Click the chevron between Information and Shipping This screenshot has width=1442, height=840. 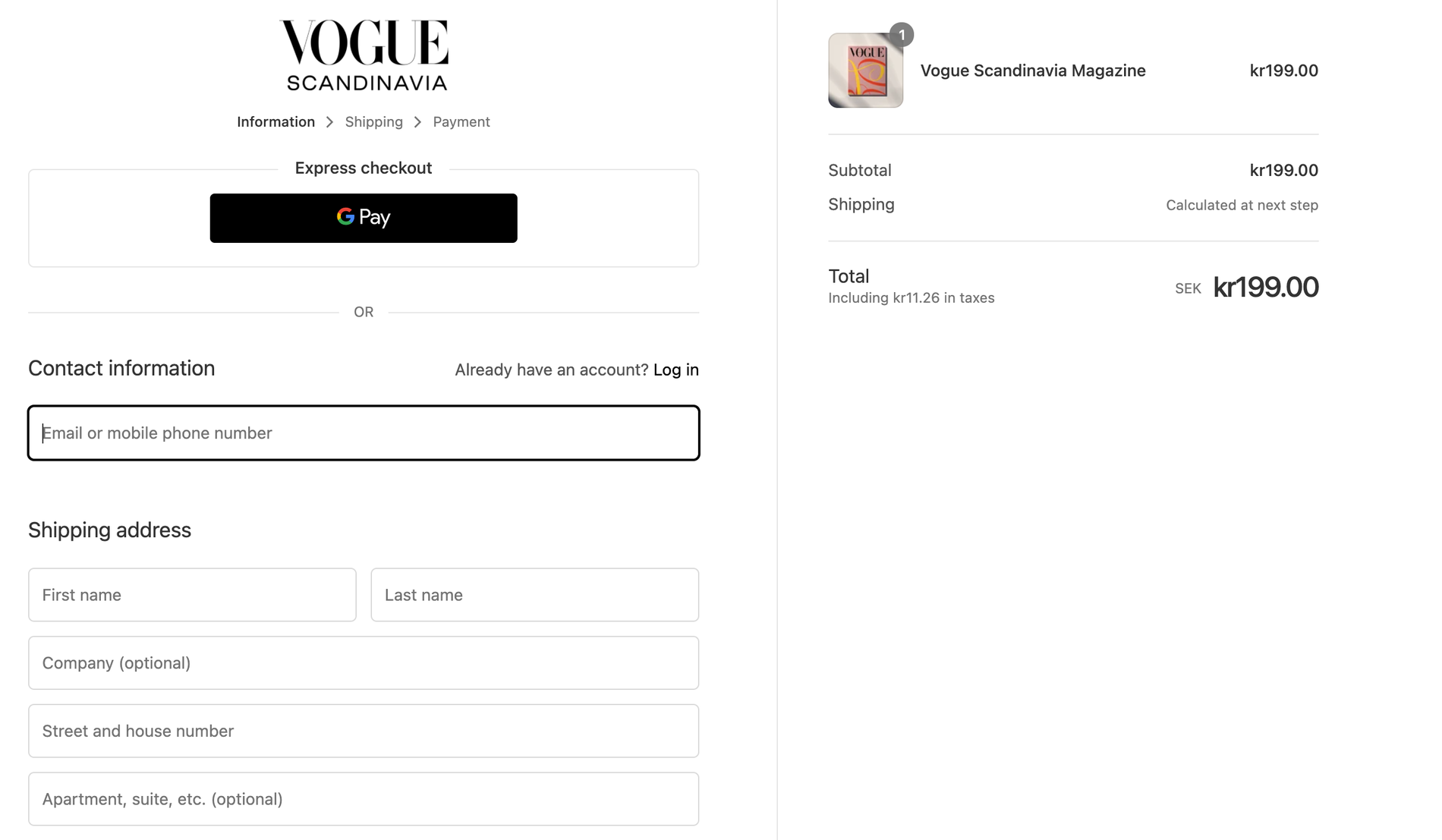coord(329,122)
